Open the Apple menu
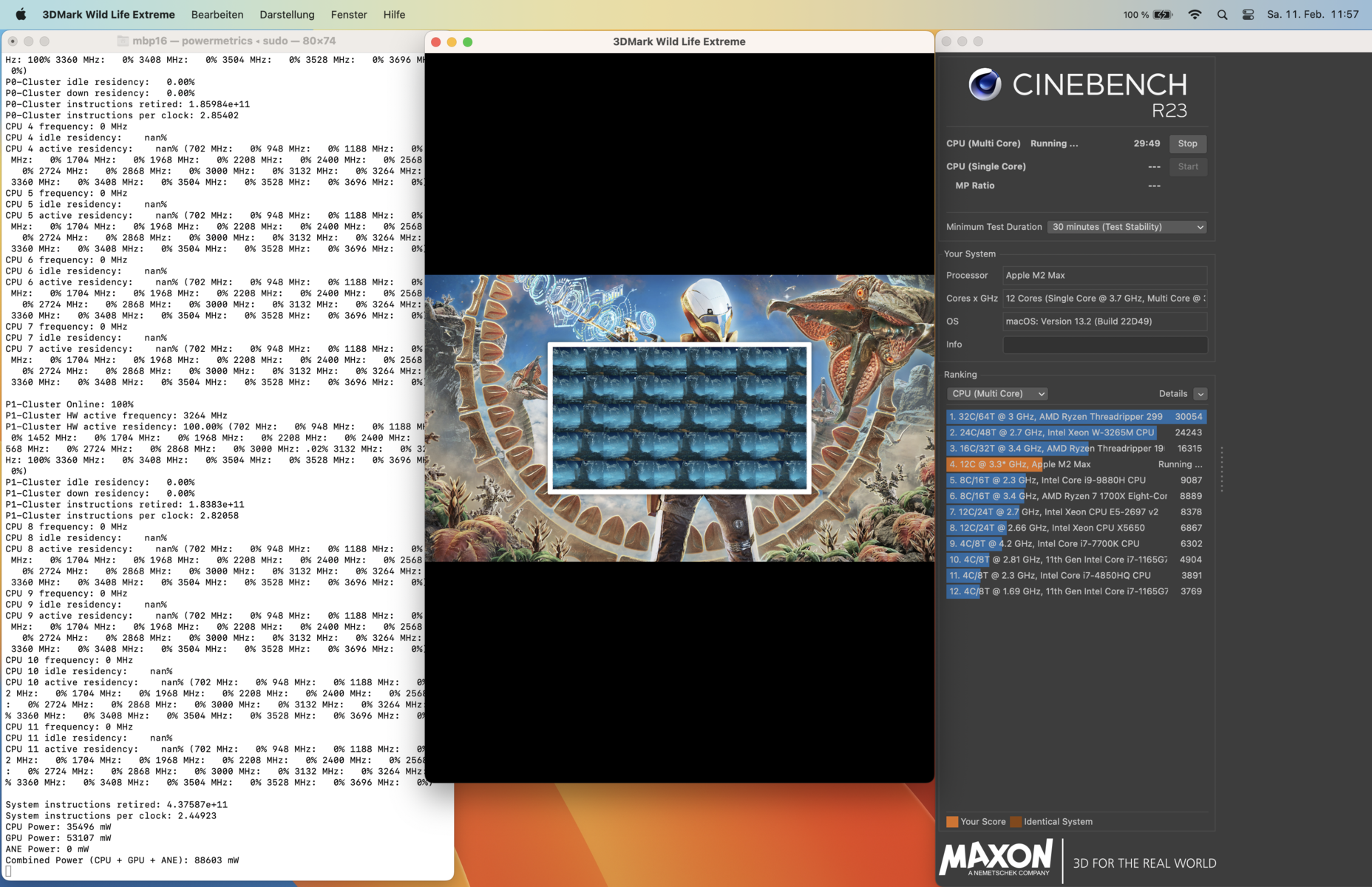The image size is (1372, 887). coord(21,14)
